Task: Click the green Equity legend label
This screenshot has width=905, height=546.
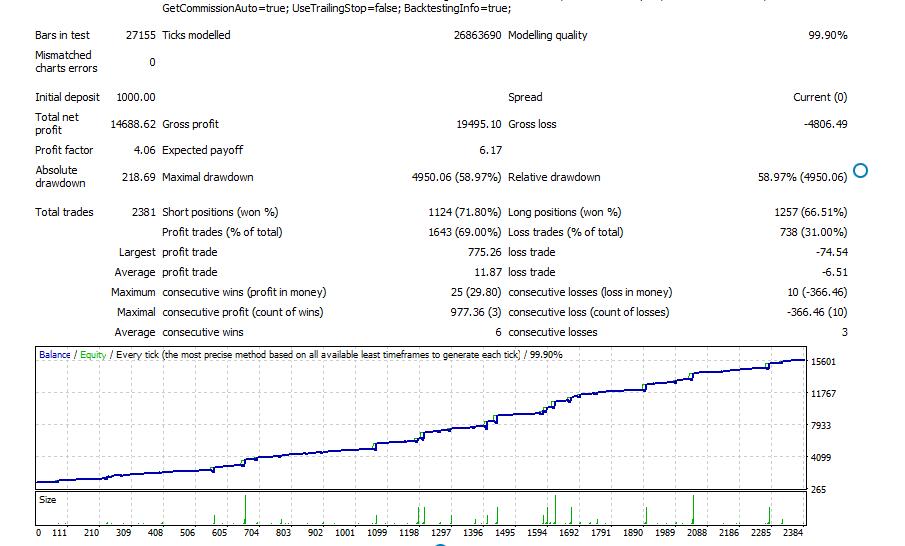Action: [x=93, y=354]
